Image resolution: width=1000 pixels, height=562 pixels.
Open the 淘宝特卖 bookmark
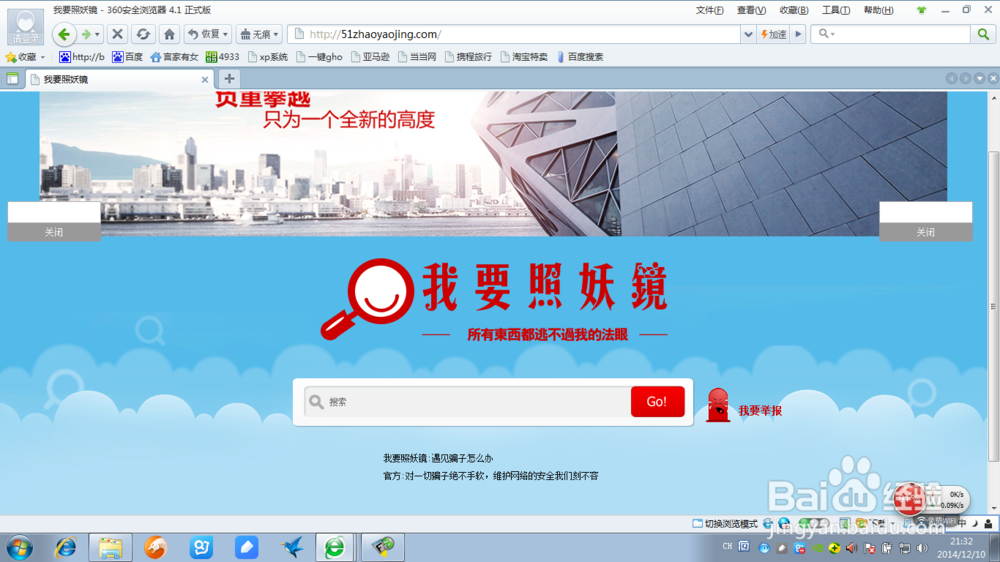pos(524,57)
